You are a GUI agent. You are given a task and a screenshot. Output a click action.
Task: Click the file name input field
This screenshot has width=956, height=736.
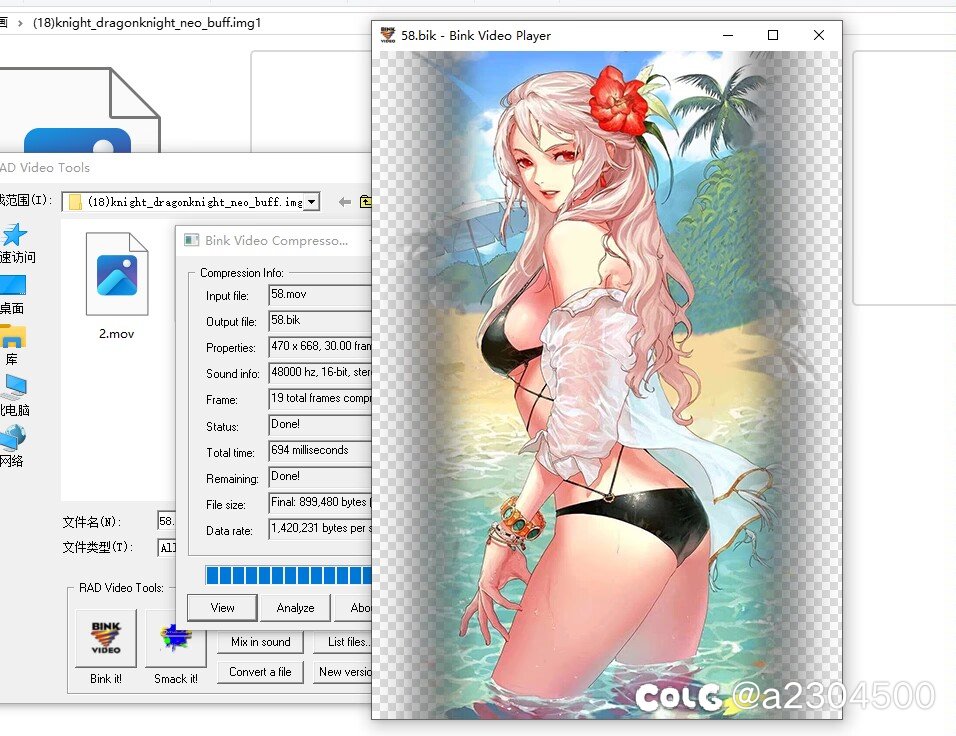tap(166, 521)
